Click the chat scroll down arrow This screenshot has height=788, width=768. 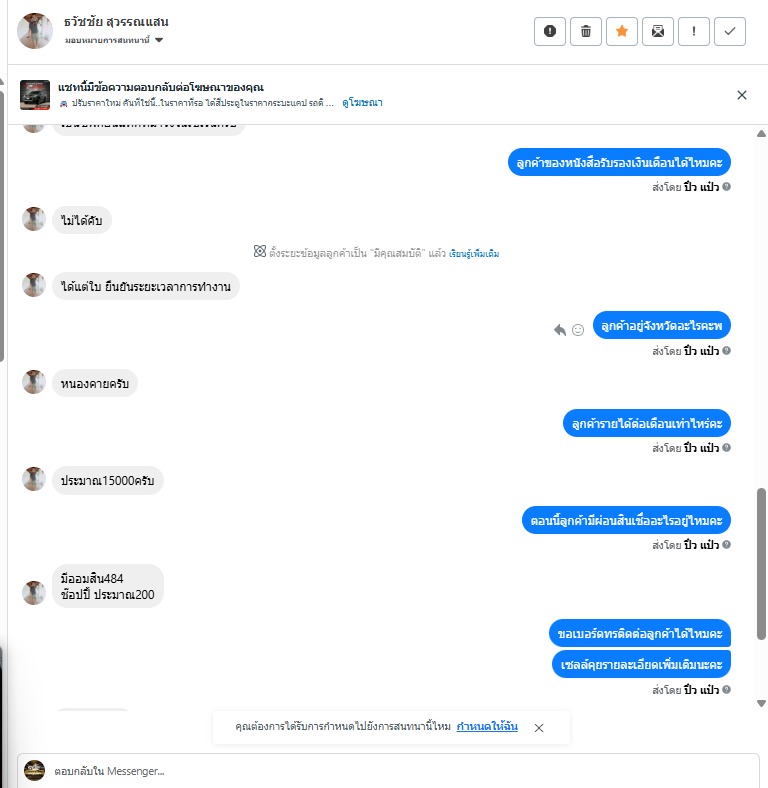[761, 704]
